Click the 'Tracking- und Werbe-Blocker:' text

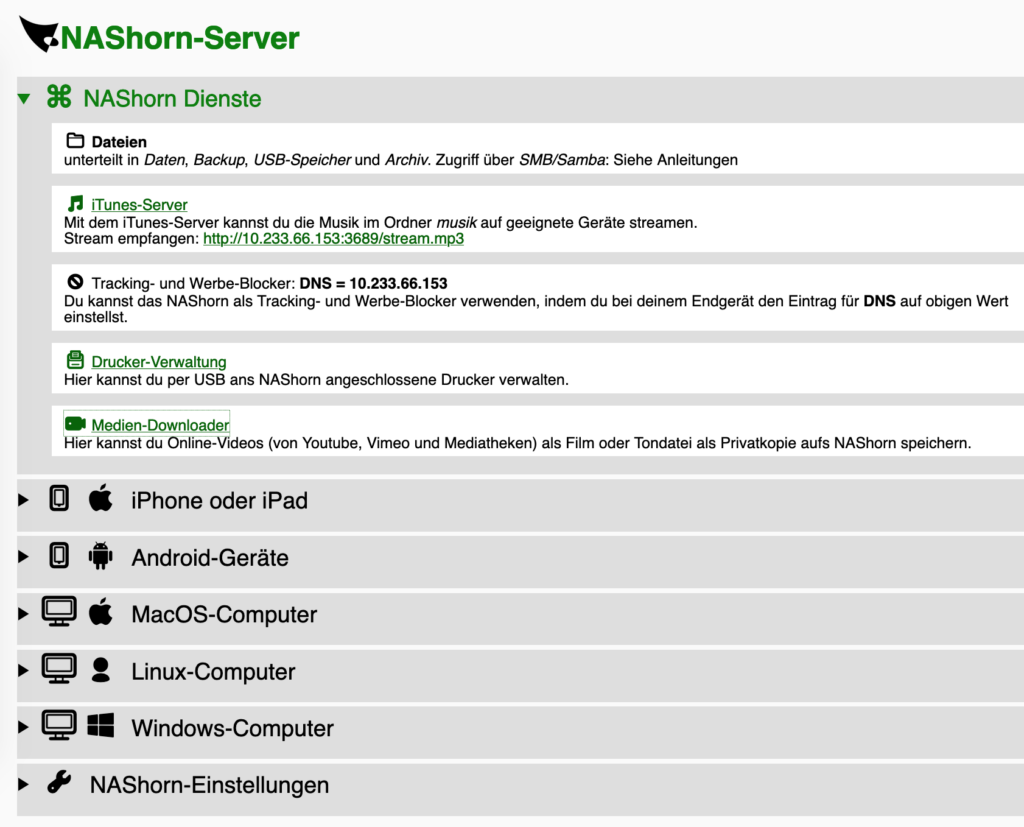(x=193, y=284)
